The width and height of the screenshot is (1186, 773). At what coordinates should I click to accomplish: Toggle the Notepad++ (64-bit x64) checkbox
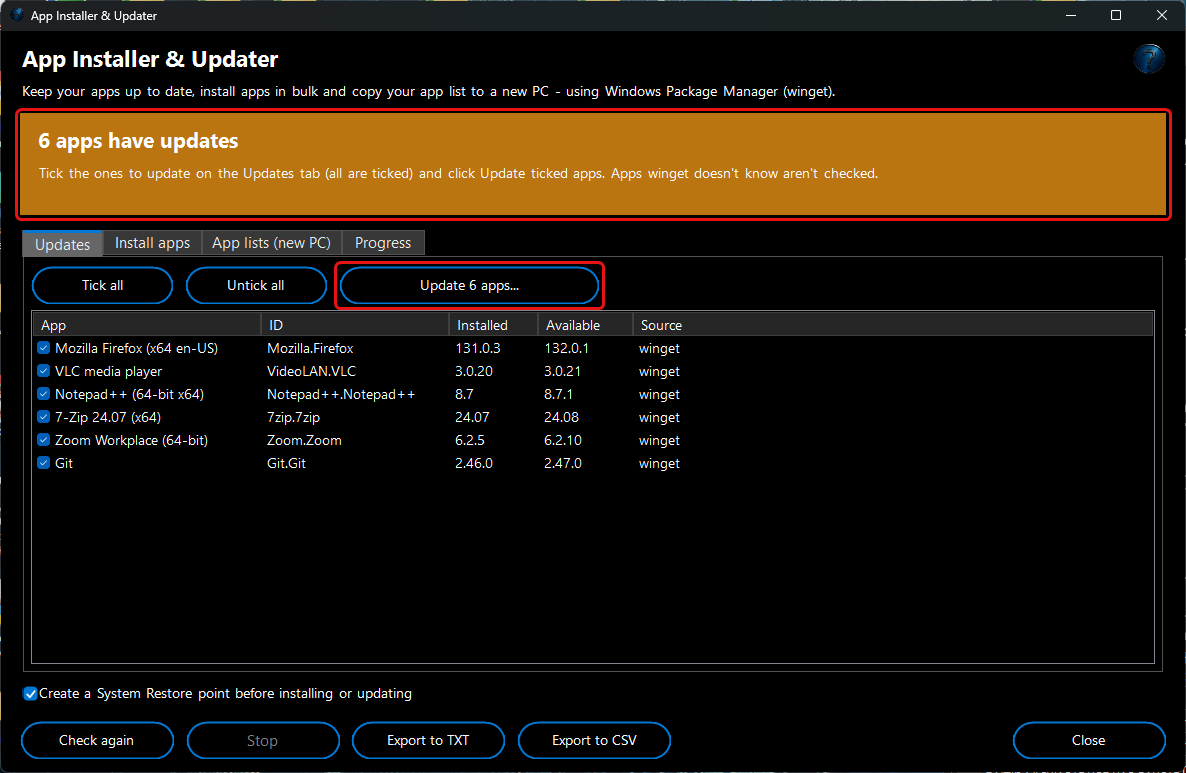click(44, 394)
